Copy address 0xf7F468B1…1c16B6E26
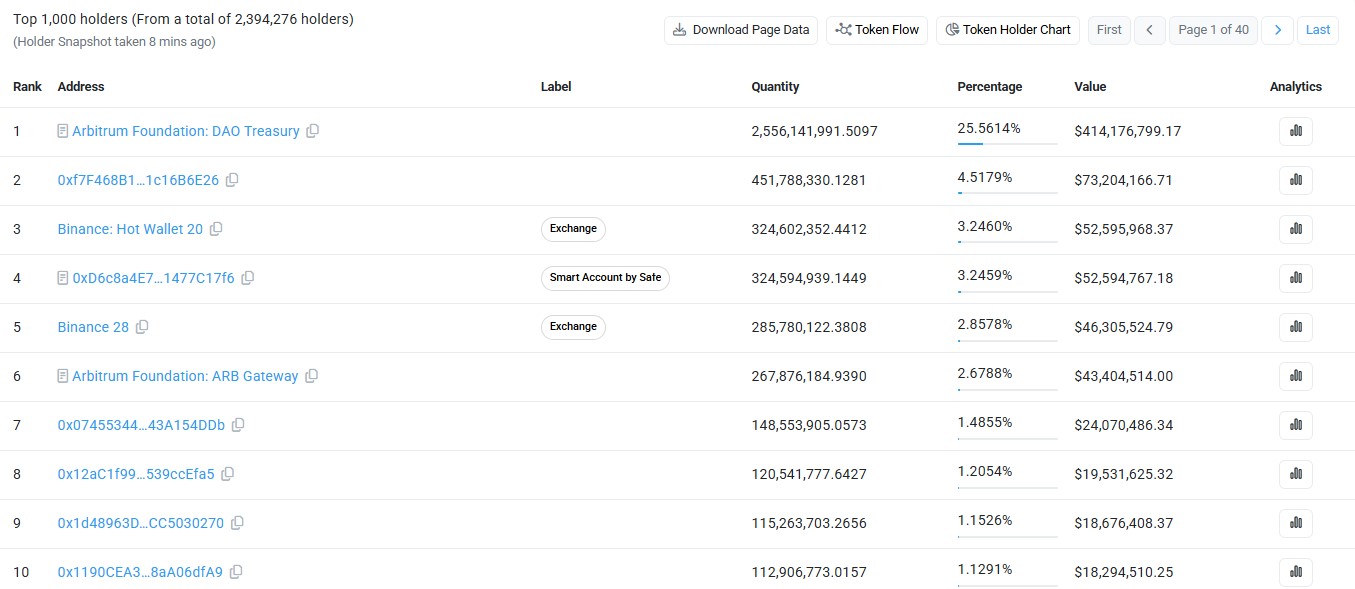The width and height of the screenshot is (1355, 589). 232,180
